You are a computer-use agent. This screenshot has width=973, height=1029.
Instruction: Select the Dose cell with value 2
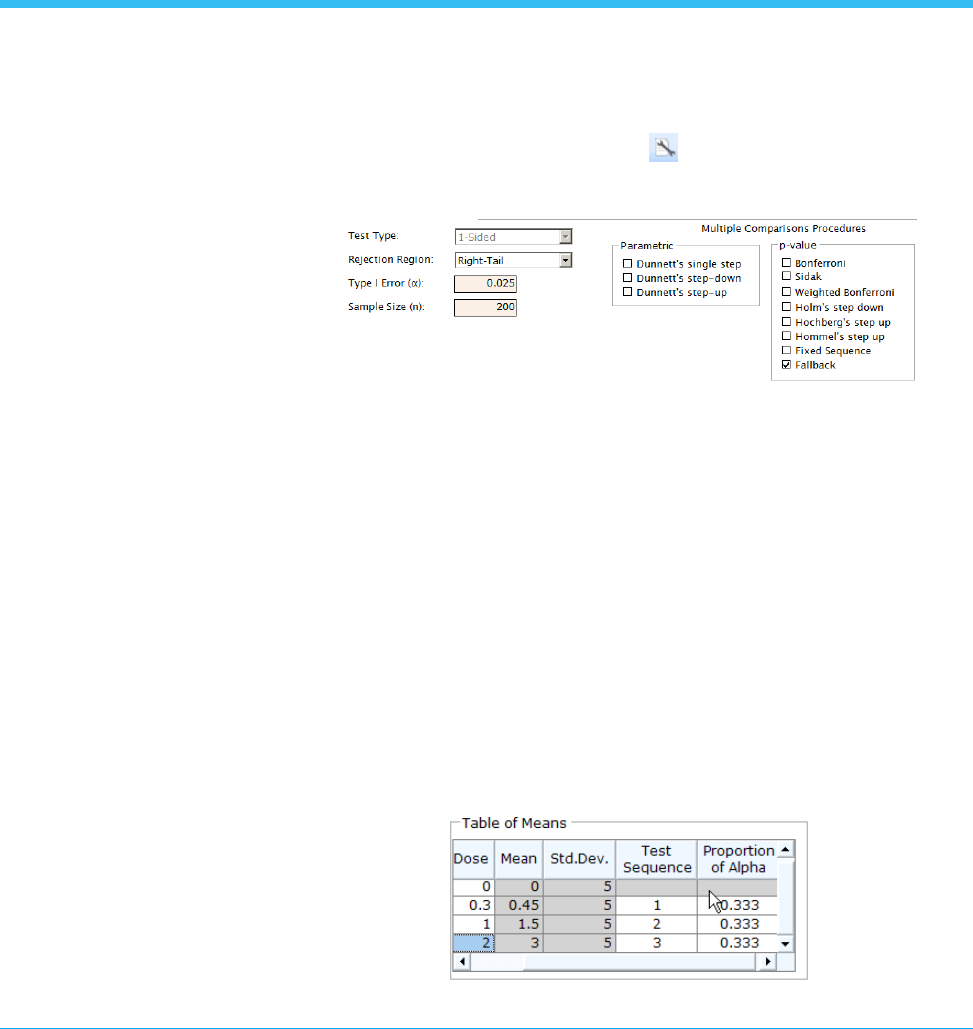click(473, 943)
